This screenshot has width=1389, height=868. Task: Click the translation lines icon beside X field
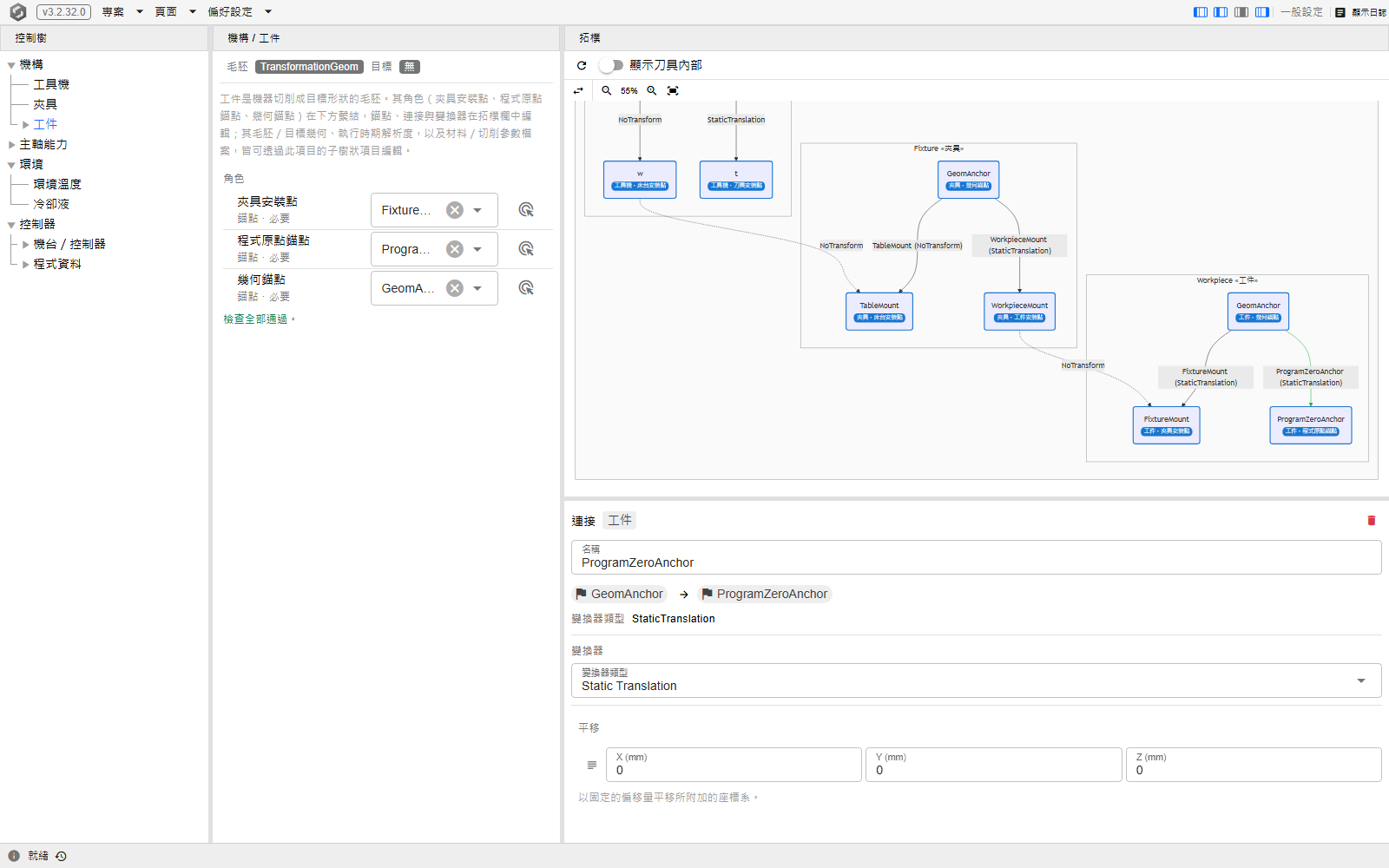point(592,765)
